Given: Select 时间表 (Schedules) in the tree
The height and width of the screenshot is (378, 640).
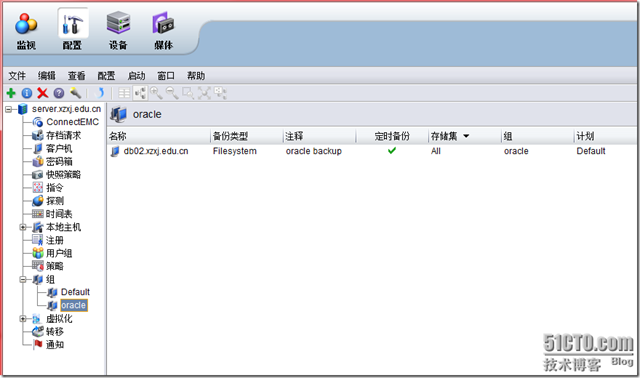Looking at the screenshot, I should [x=59, y=213].
